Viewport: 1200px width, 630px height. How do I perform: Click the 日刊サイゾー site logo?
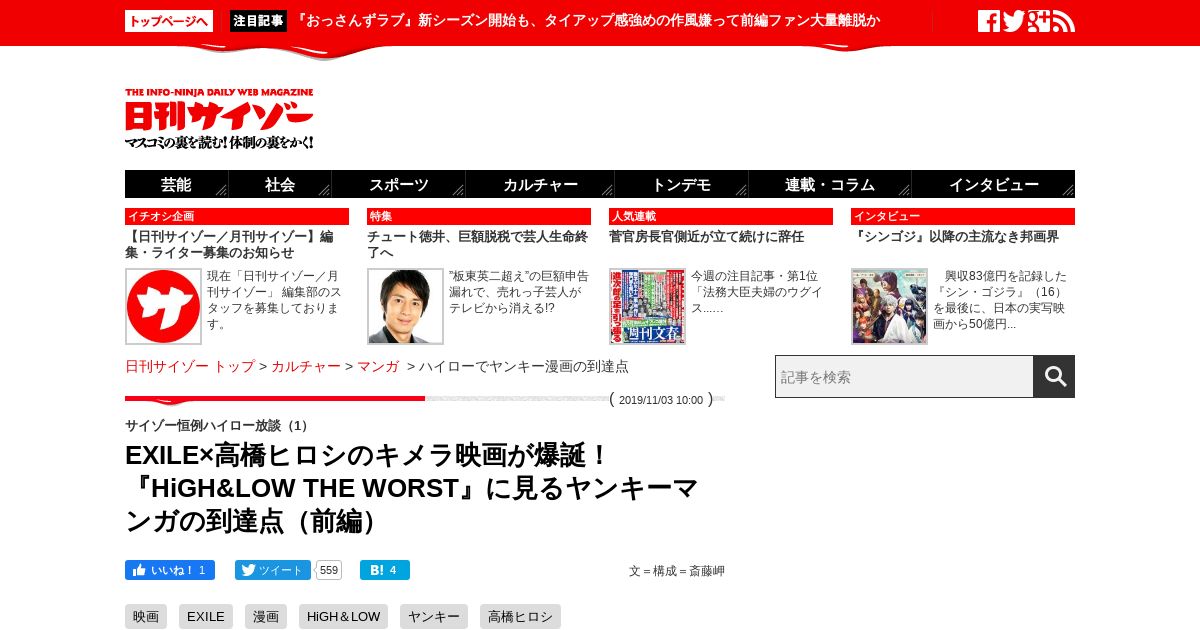[219, 119]
